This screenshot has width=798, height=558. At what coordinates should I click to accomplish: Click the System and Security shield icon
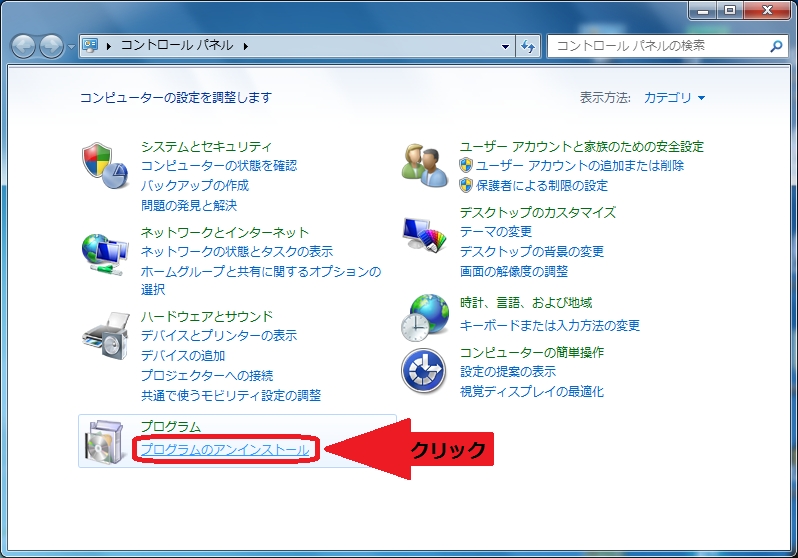(x=105, y=165)
